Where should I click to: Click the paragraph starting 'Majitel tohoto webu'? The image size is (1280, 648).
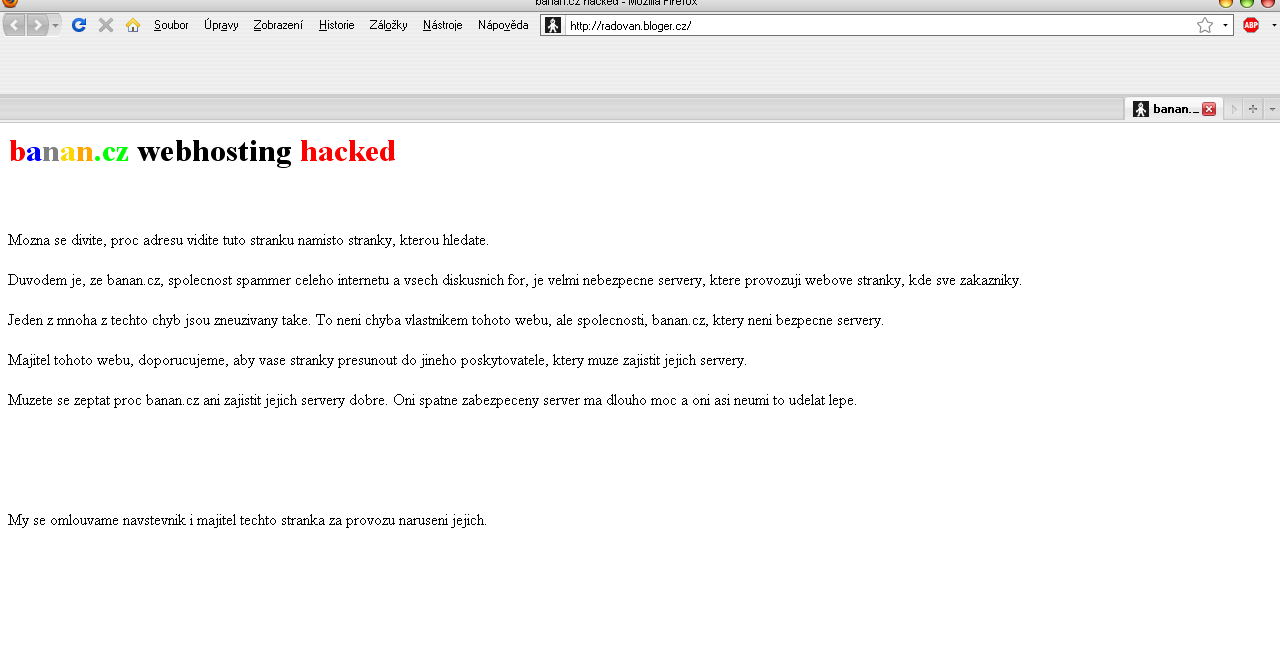tap(377, 360)
